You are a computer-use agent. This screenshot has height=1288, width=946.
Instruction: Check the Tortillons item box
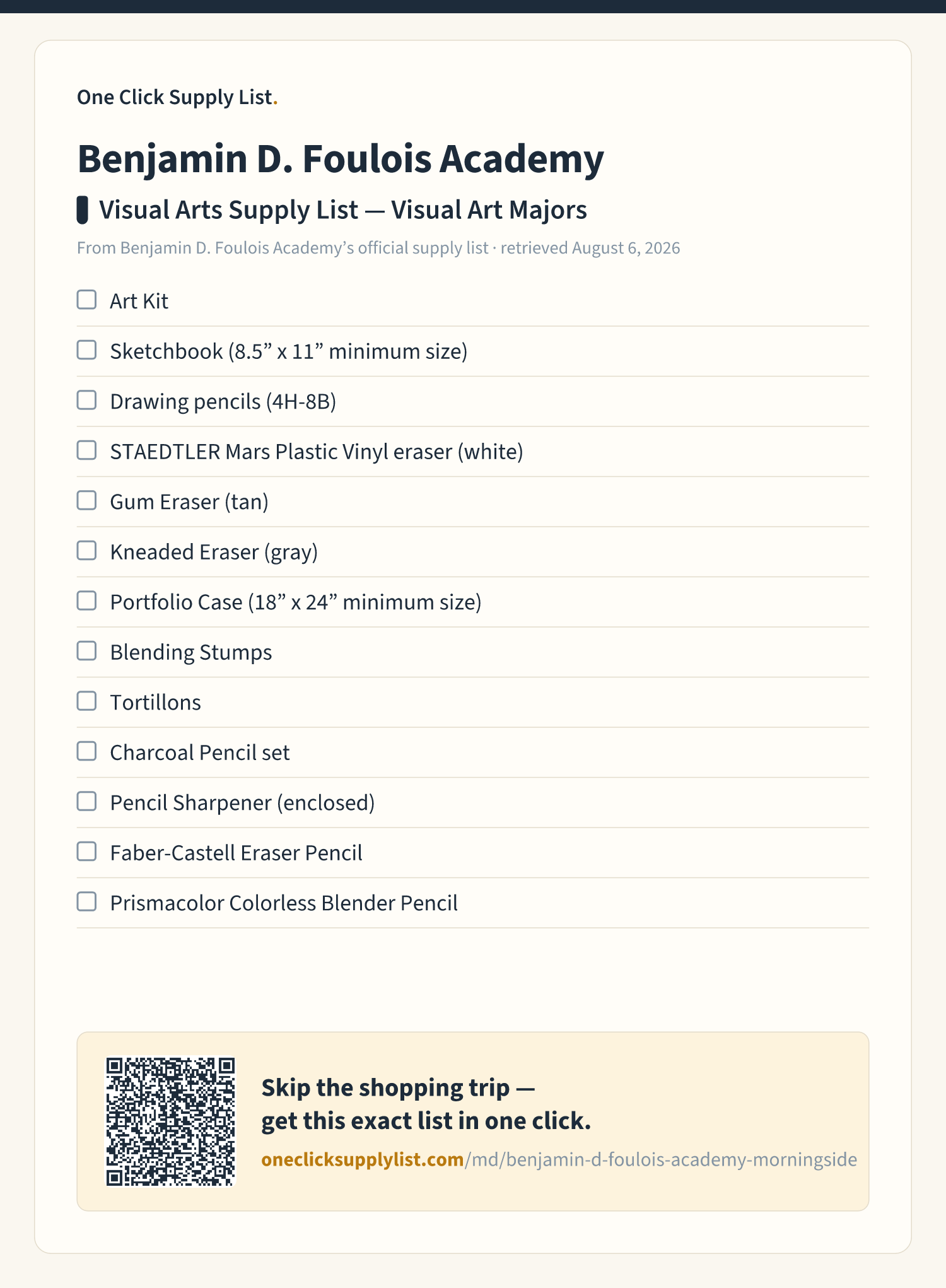(86, 701)
